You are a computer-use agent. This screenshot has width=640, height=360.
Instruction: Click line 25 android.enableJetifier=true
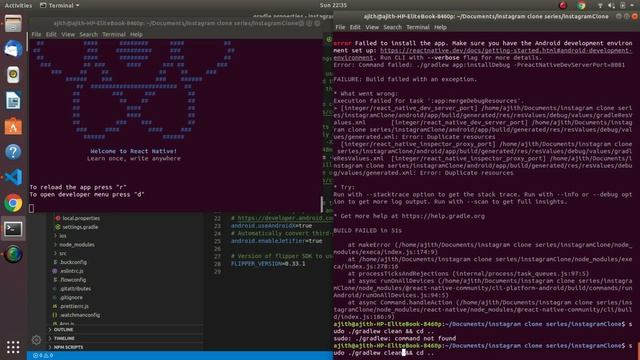point(276,241)
